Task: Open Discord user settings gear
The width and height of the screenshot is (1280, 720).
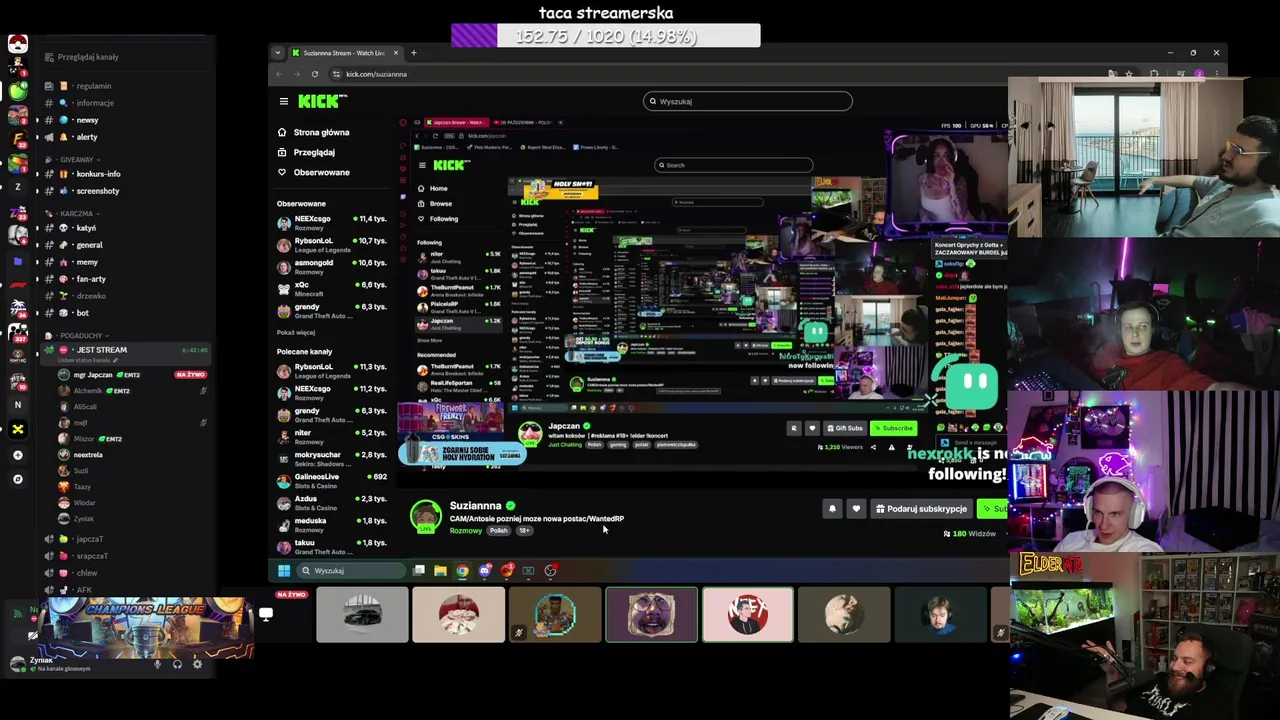Action: (x=197, y=664)
